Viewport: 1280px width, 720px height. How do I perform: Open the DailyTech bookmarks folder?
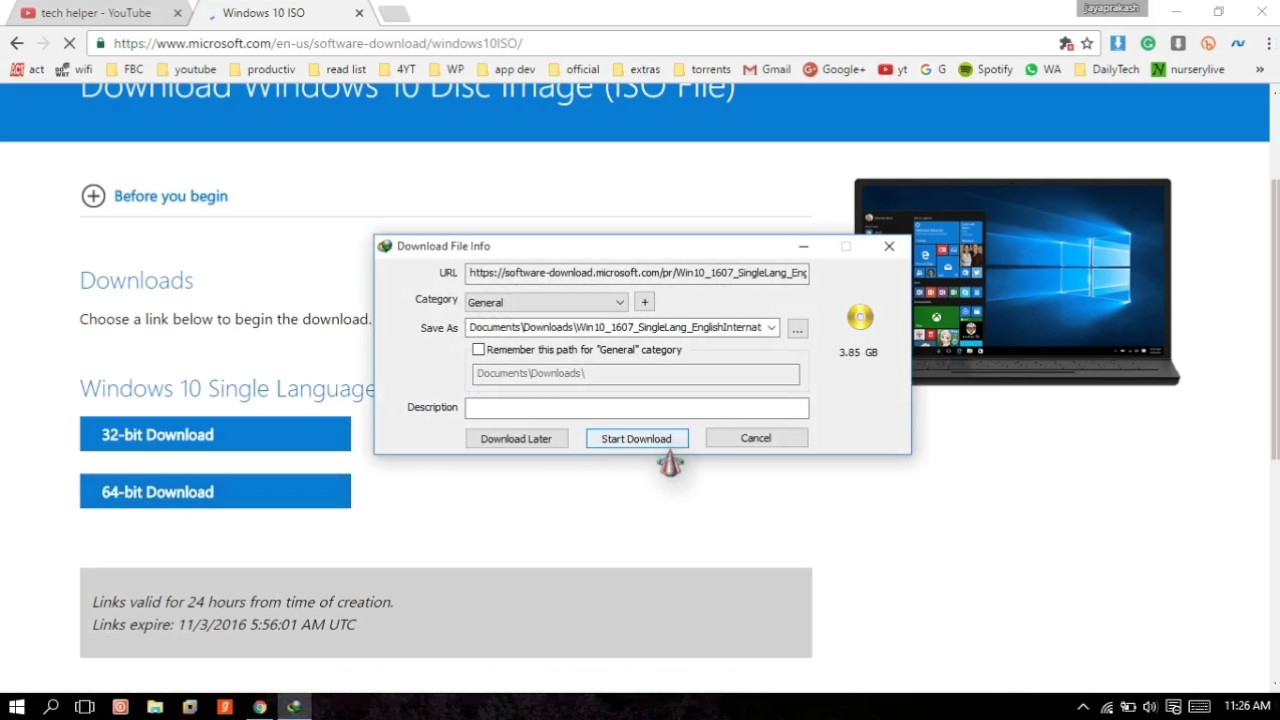[1105, 69]
